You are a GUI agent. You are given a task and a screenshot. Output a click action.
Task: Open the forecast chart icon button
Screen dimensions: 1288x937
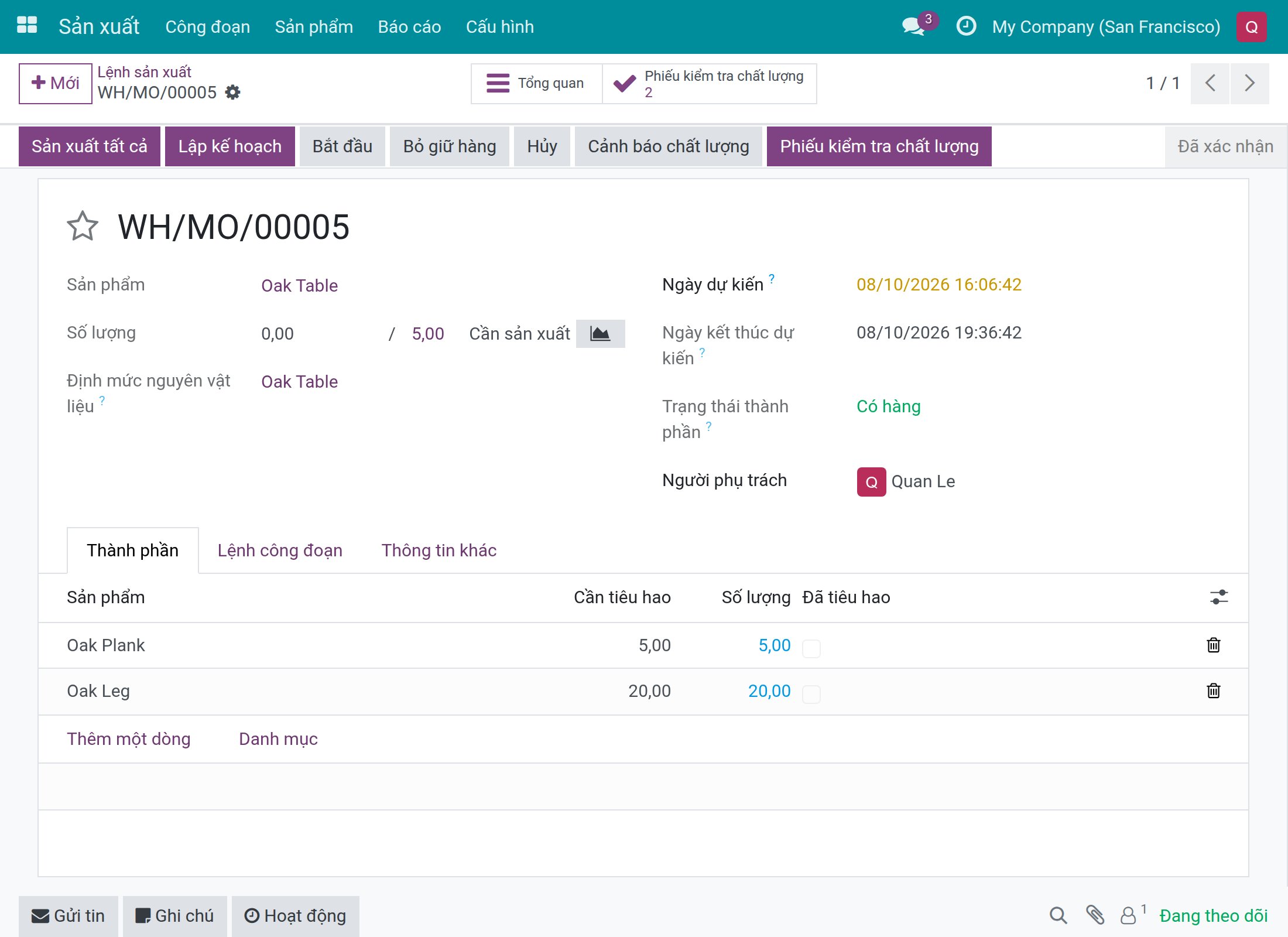[x=600, y=334]
